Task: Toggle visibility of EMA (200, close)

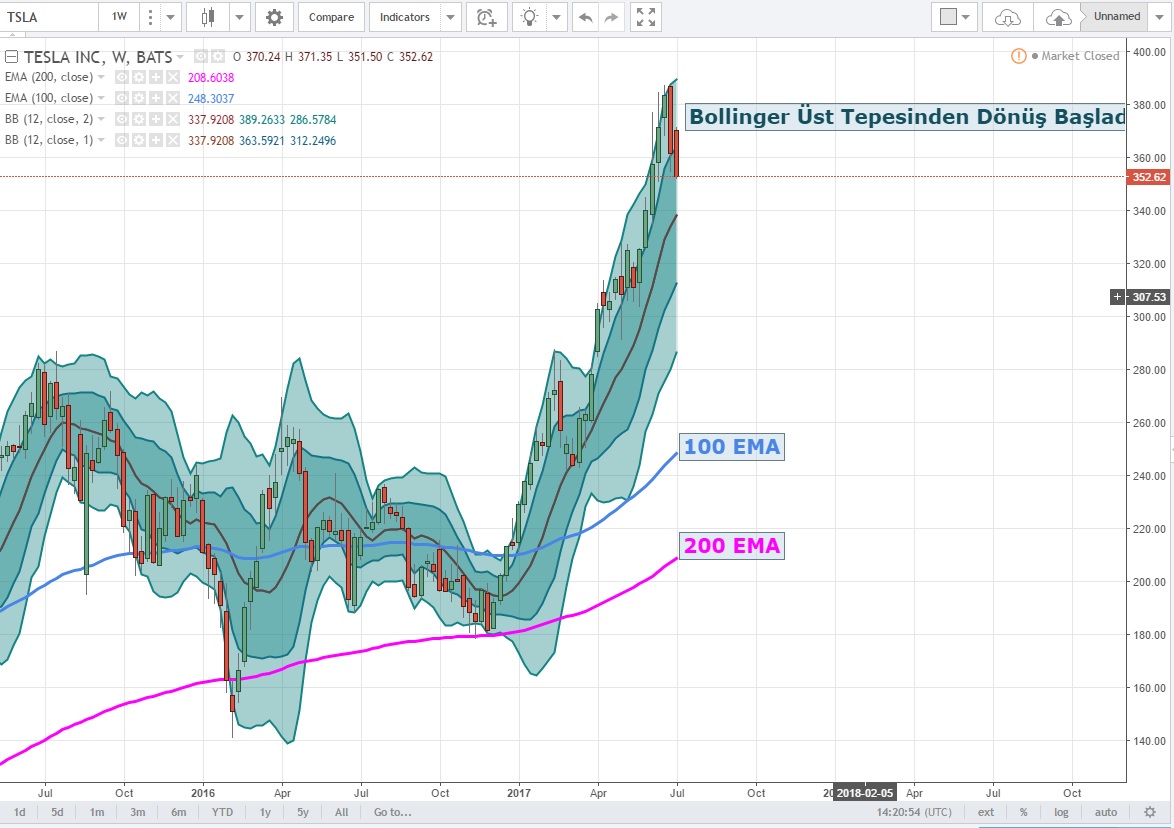Action: (x=121, y=77)
